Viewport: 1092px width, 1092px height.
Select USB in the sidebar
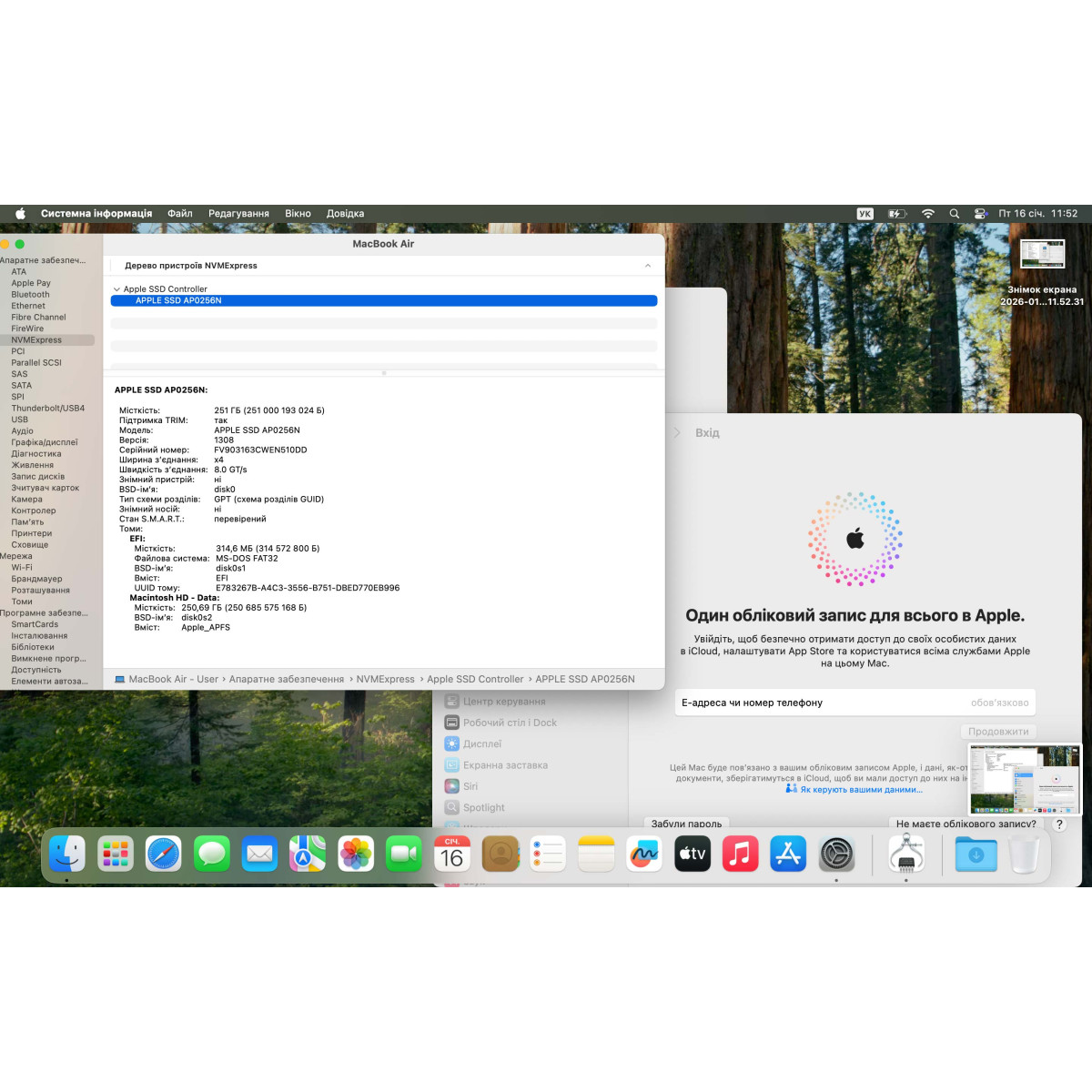tap(19, 420)
